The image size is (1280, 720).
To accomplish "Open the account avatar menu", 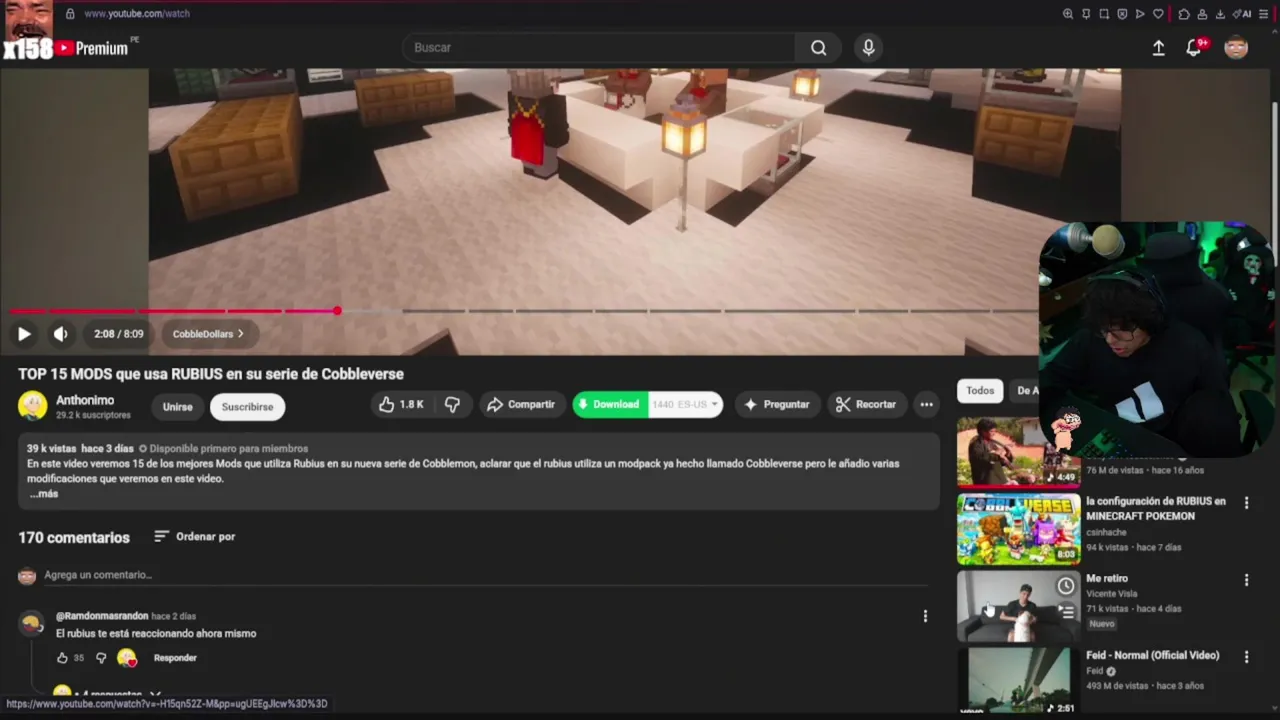I will click(x=1236, y=48).
